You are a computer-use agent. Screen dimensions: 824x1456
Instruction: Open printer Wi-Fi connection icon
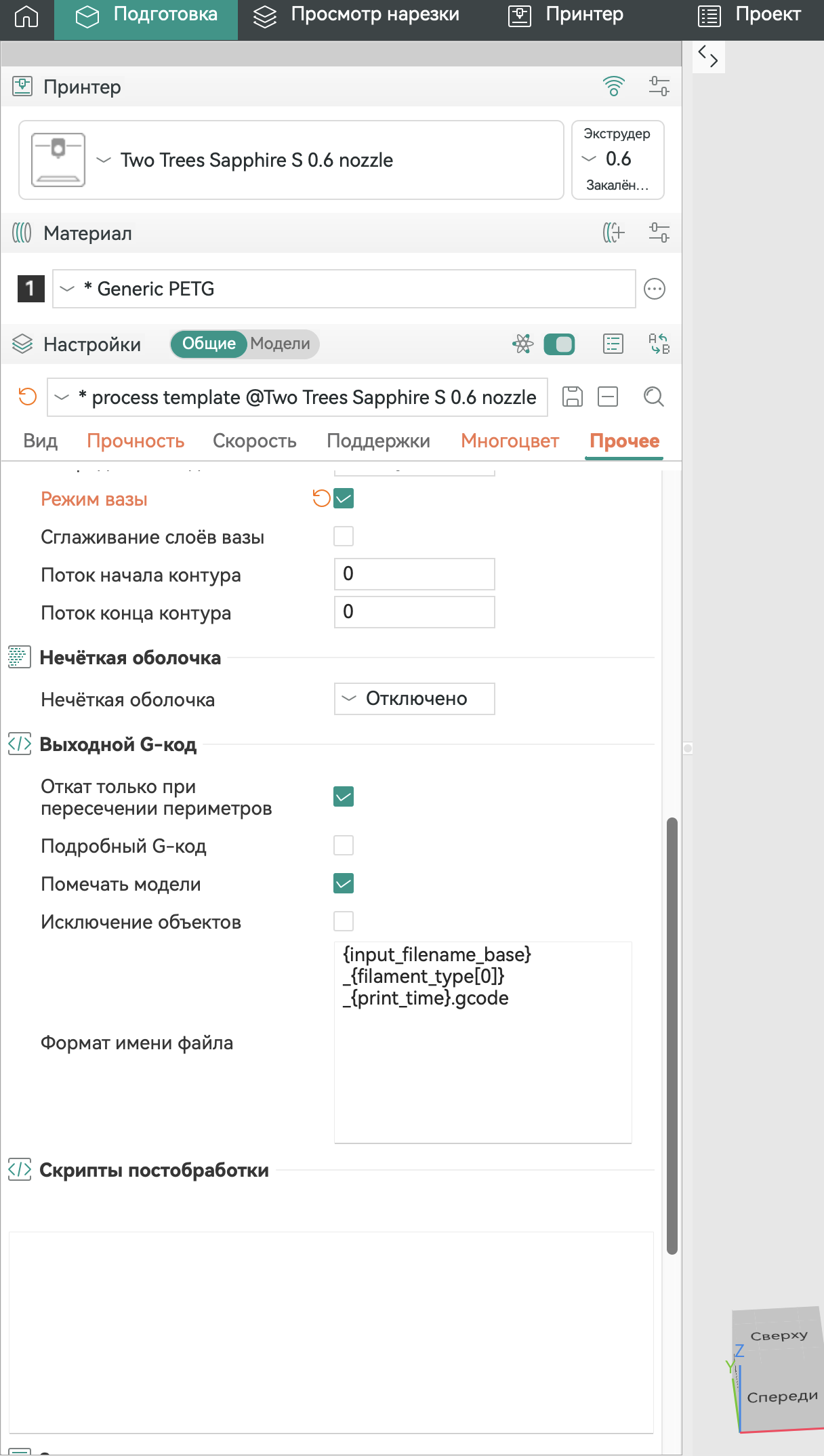coord(614,87)
